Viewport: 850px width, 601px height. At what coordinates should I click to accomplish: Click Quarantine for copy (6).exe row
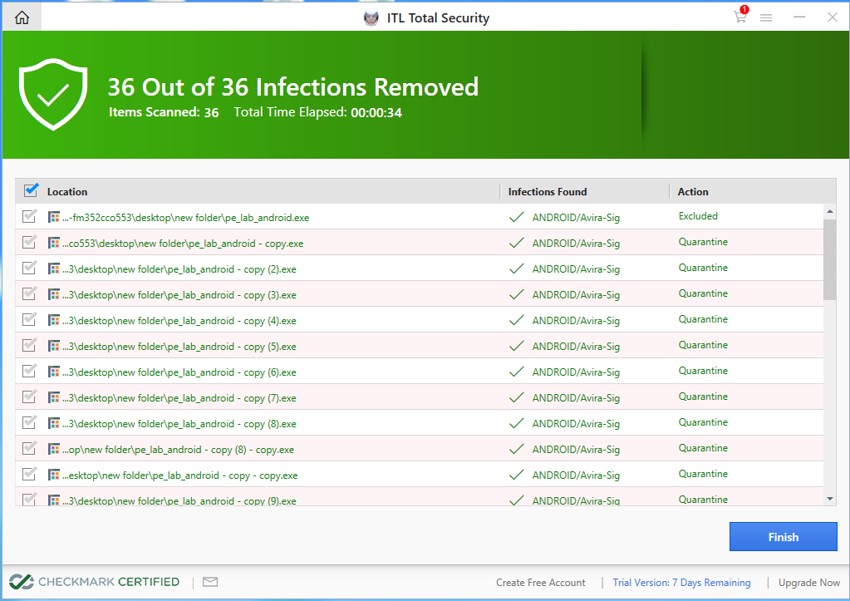point(703,371)
